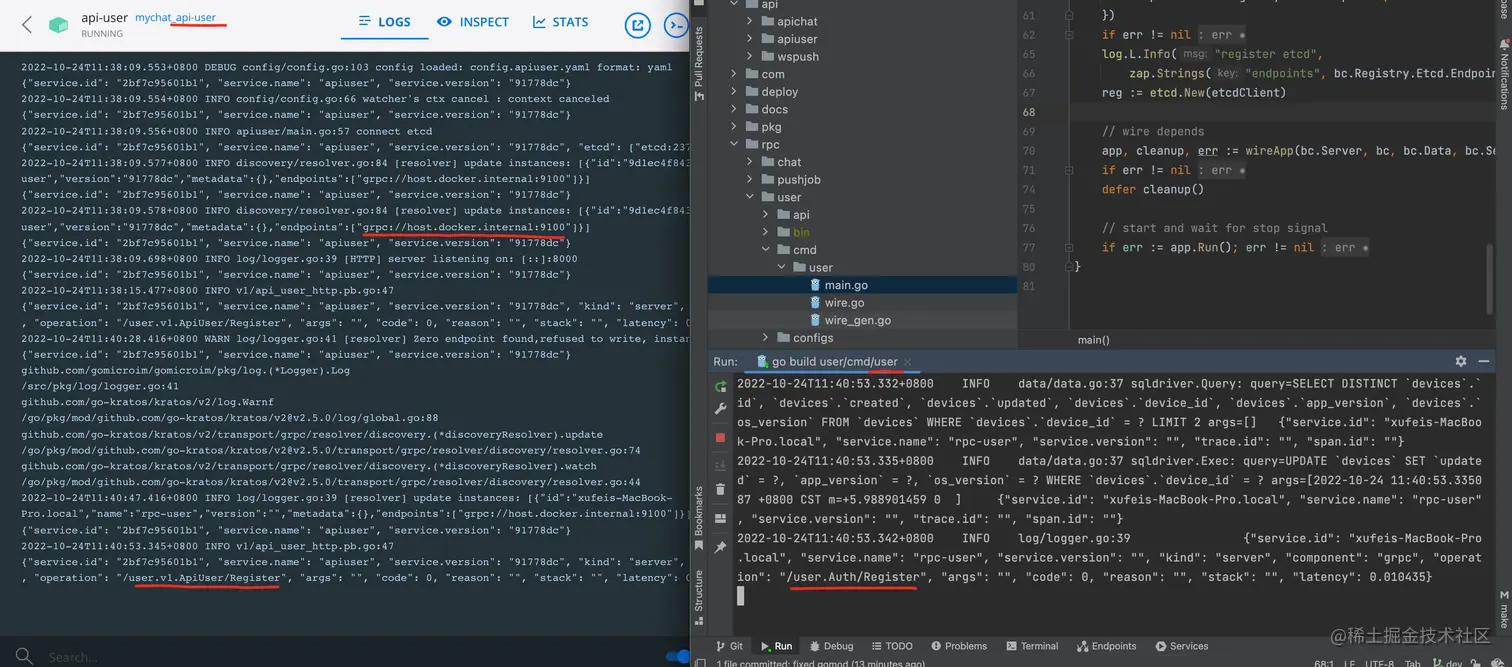Open the make side tool window
The width and height of the screenshot is (1512, 667).
click(x=1503, y=608)
